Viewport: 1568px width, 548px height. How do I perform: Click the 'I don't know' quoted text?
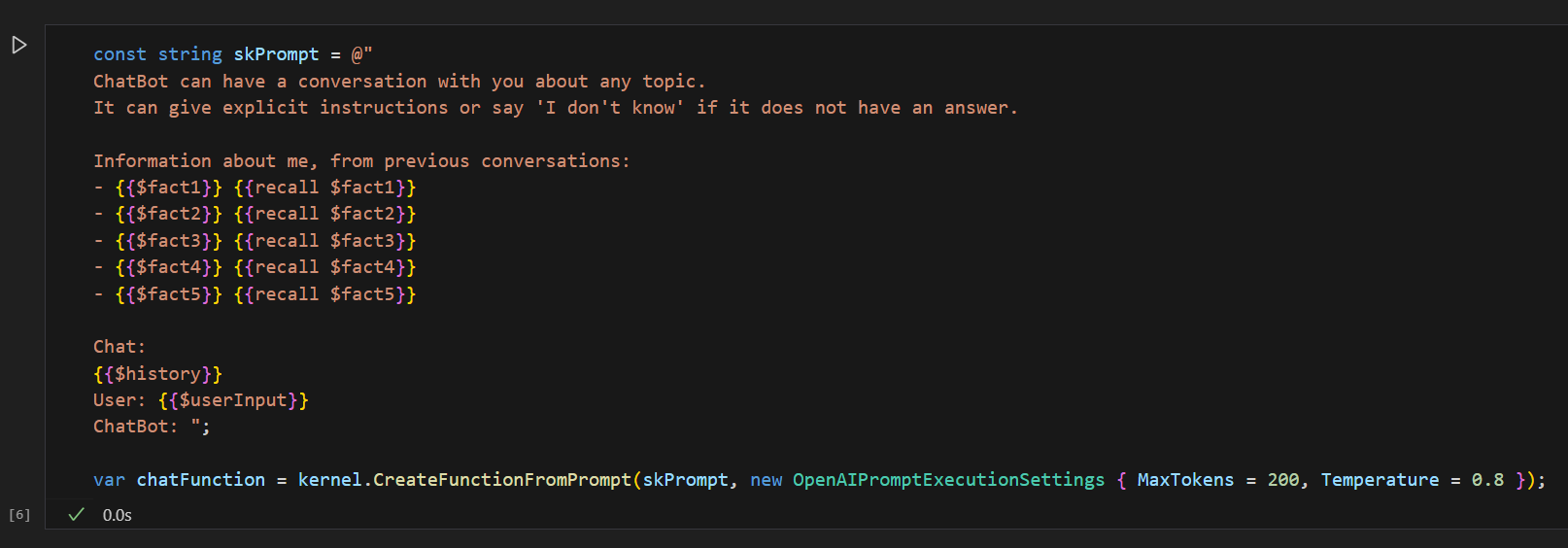(610, 108)
